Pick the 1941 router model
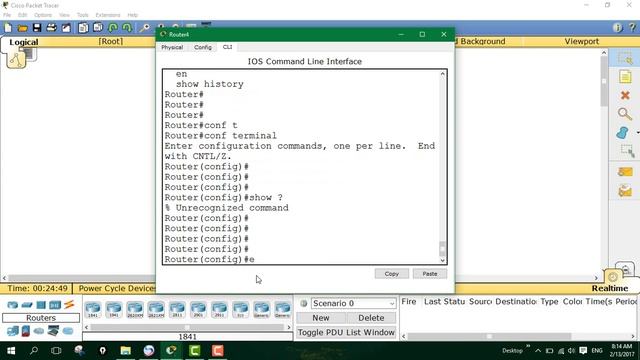The image size is (640, 360). tap(114, 309)
